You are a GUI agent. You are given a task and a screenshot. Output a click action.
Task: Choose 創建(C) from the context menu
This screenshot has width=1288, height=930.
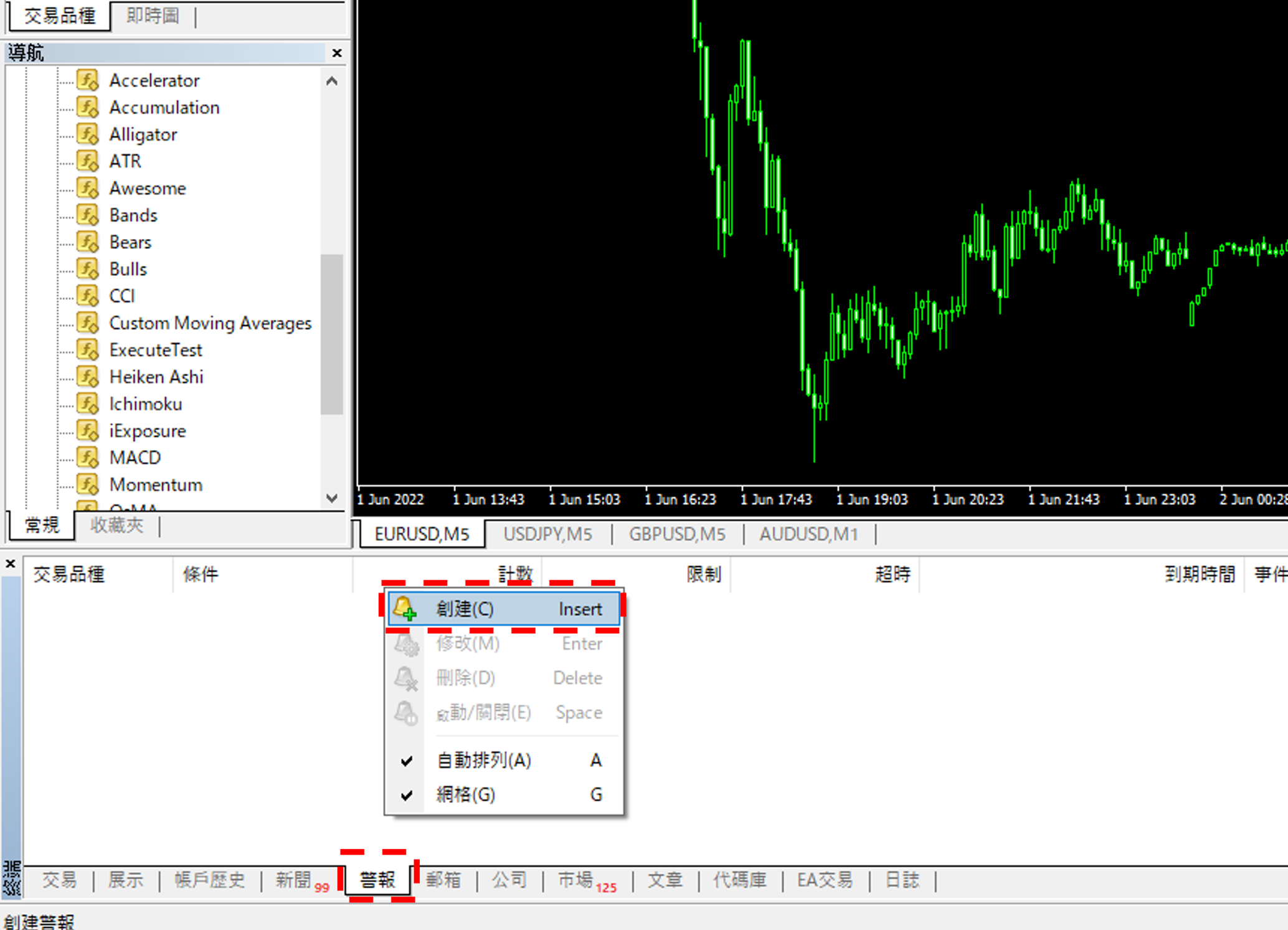pyautogui.click(x=503, y=609)
